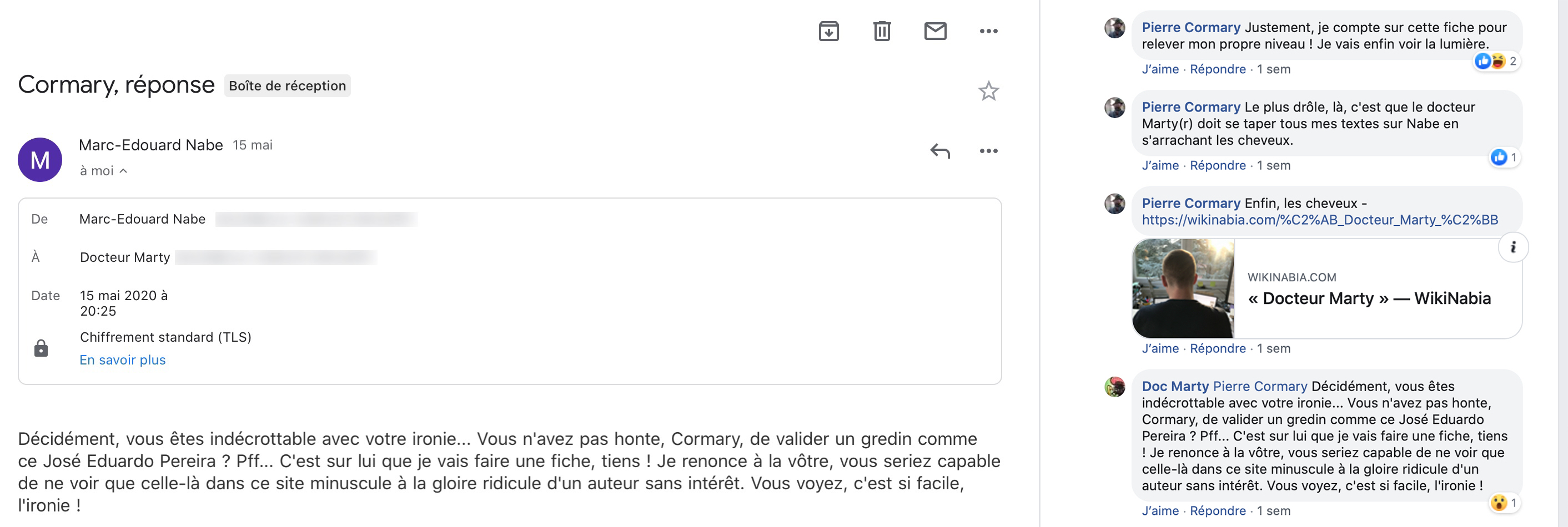Click Répondre under the Doc Marty comment
The height and width of the screenshot is (527, 1568).
coord(1218,510)
